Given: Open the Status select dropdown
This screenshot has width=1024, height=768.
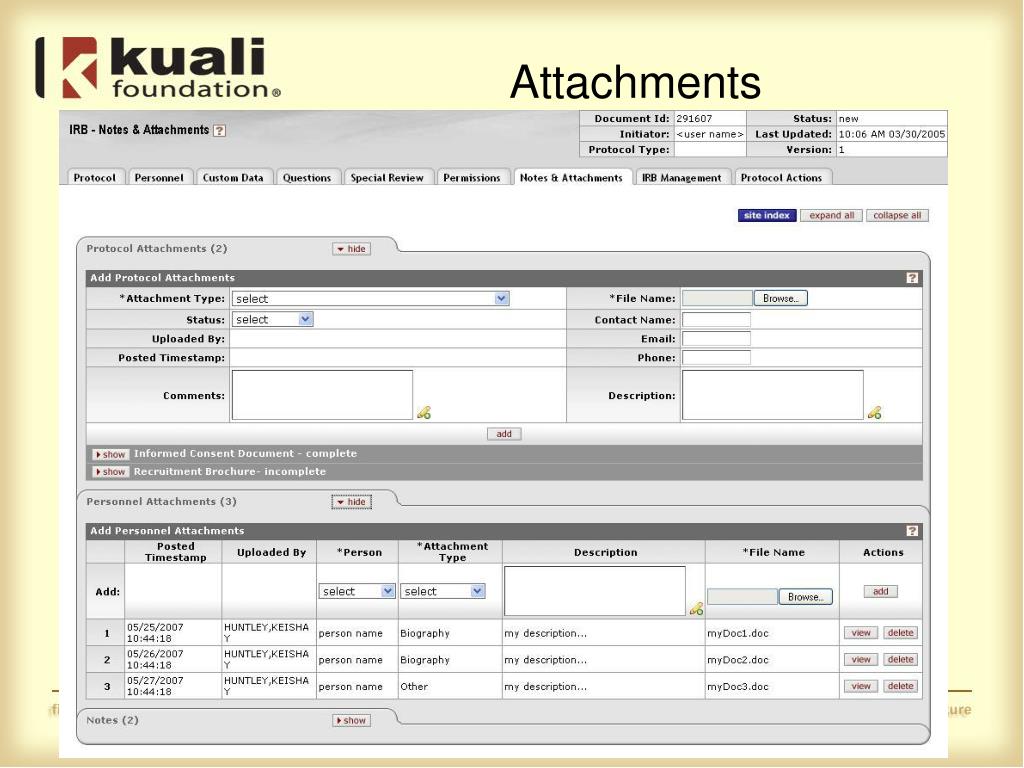Looking at the screenshot, I should (x=273, y=319).
